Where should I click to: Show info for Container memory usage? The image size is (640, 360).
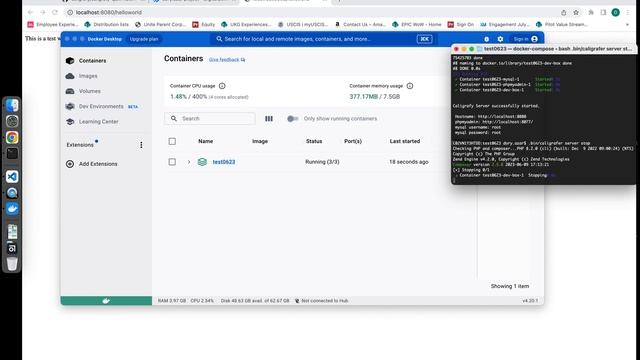(x=410, y=86)
